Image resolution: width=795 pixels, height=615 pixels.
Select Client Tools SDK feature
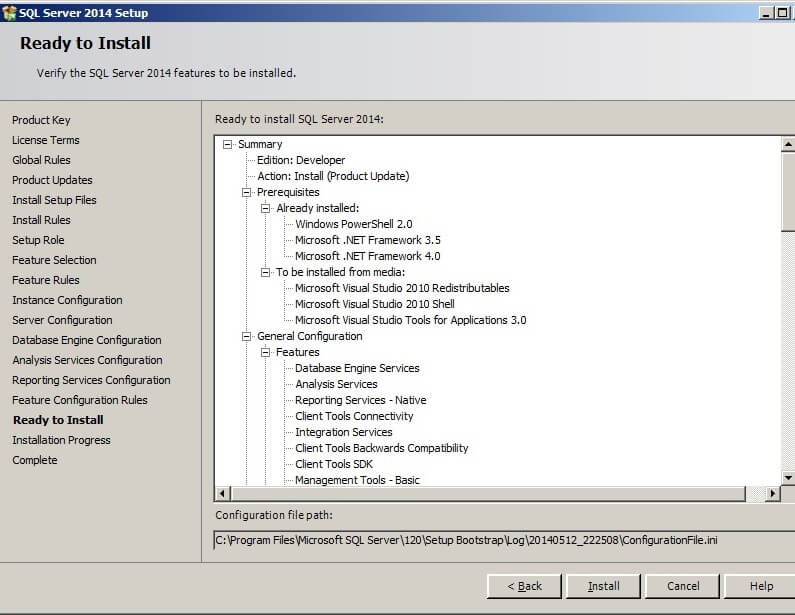pyautogui.click(x=334, y=464)
